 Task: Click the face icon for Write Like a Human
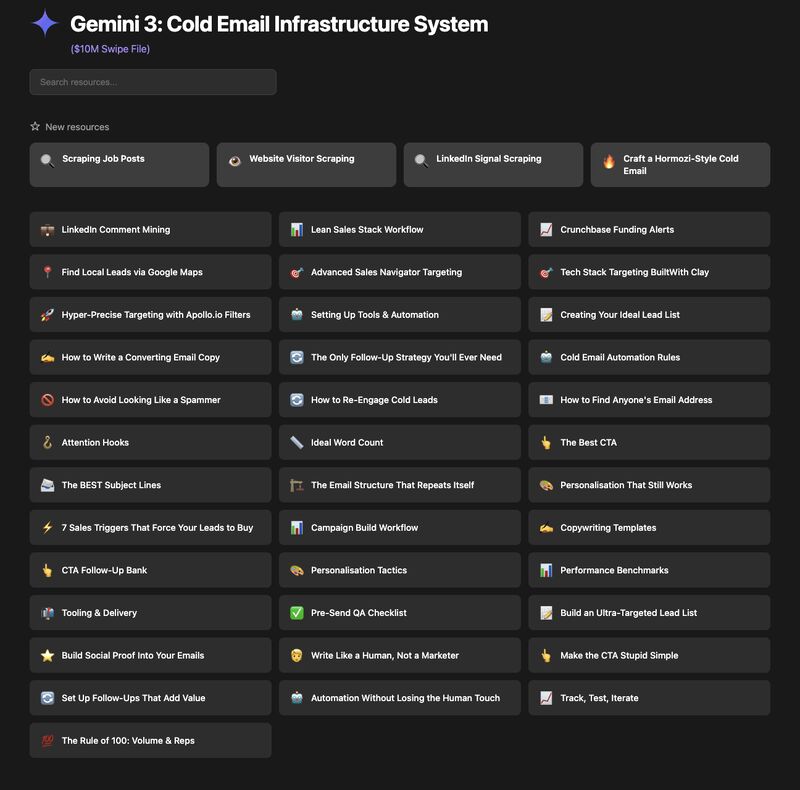(297, 655)
